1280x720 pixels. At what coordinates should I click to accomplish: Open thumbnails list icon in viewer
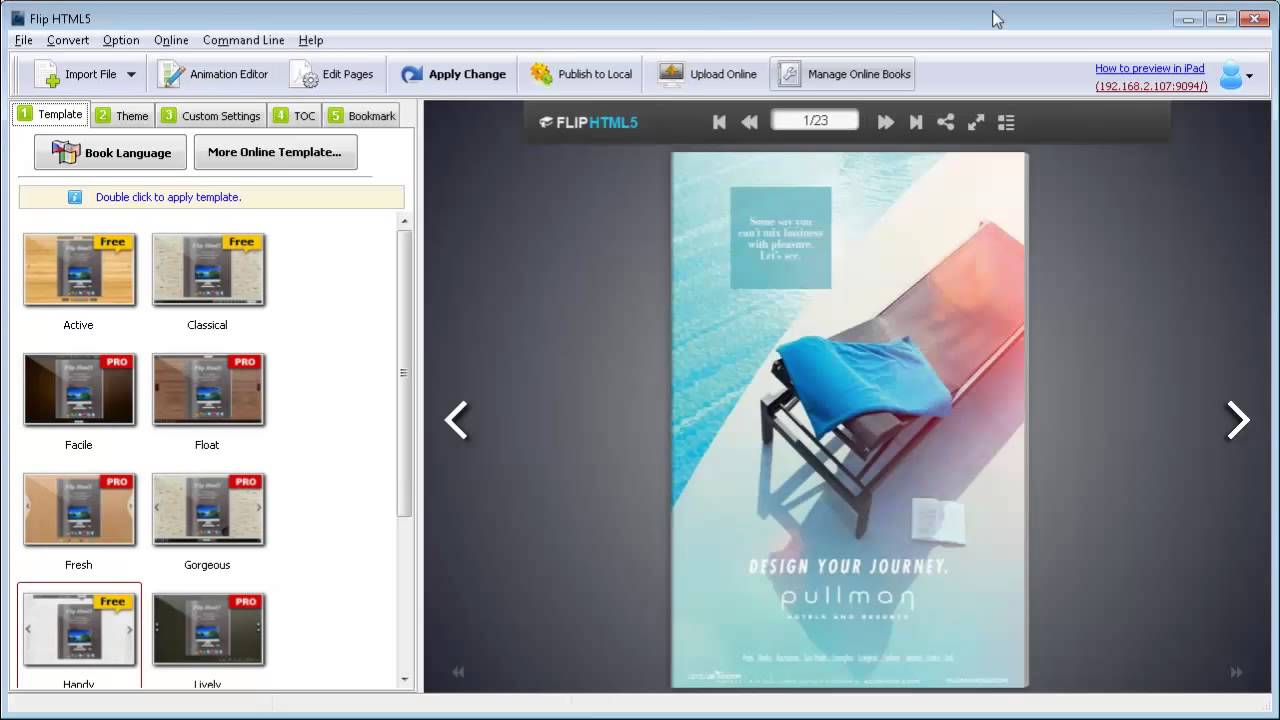coord(1006,122)
